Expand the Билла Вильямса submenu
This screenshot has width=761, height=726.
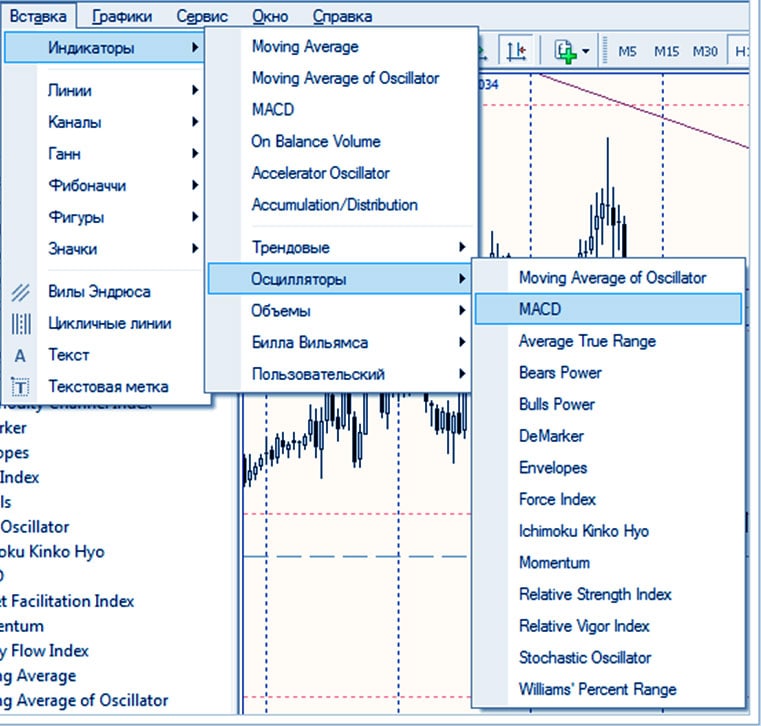click(x=340, y=343)
